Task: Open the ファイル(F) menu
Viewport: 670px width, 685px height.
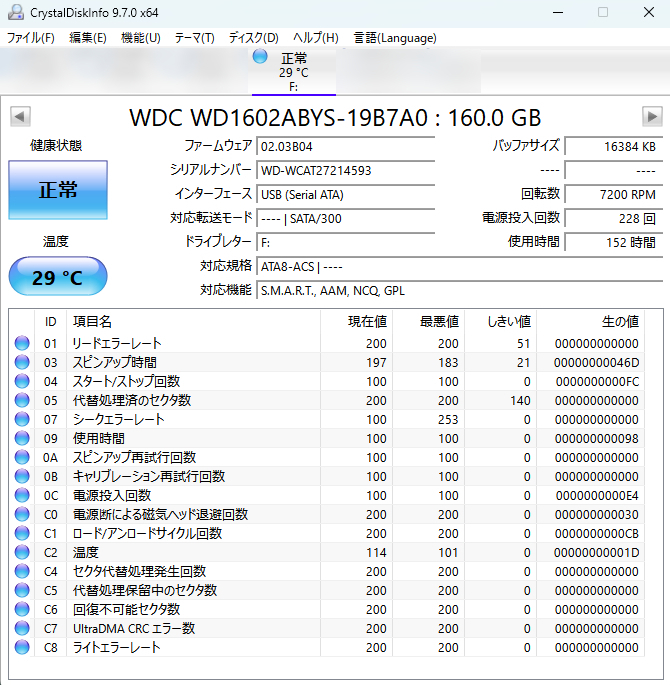Action: (x=31, y=38)
